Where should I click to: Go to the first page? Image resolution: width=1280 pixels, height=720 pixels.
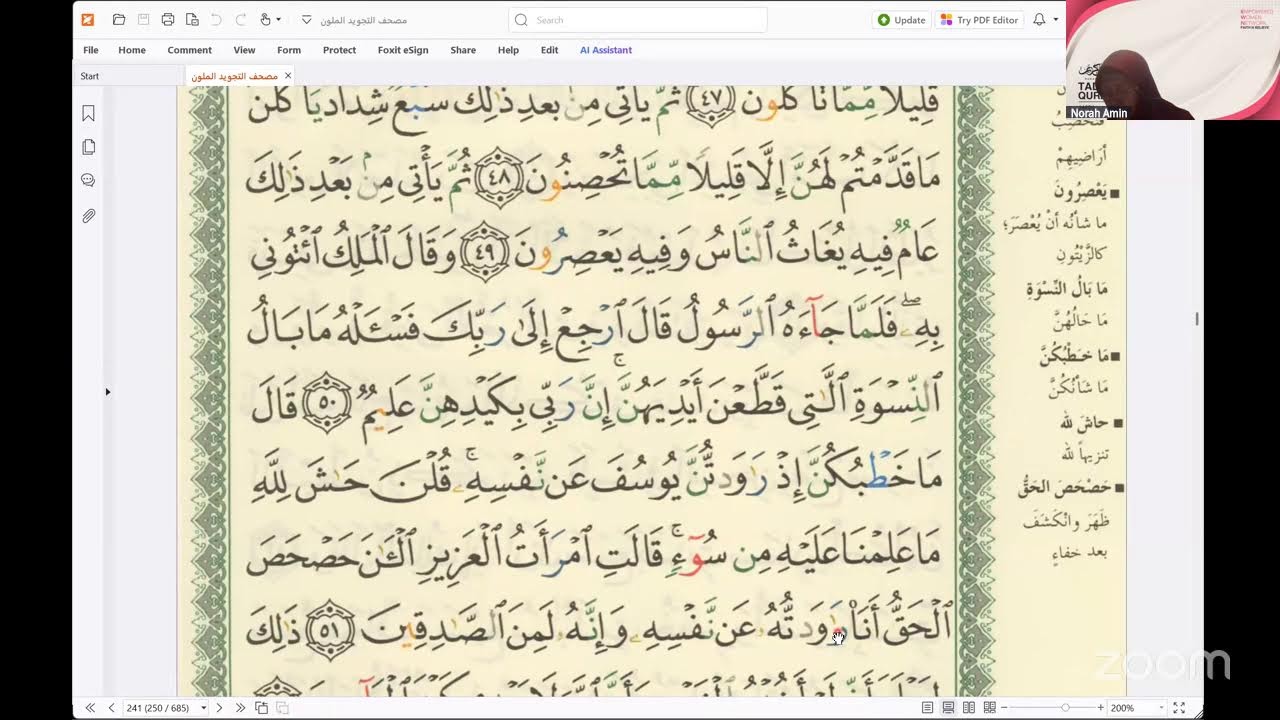click(x=90, y=708)
